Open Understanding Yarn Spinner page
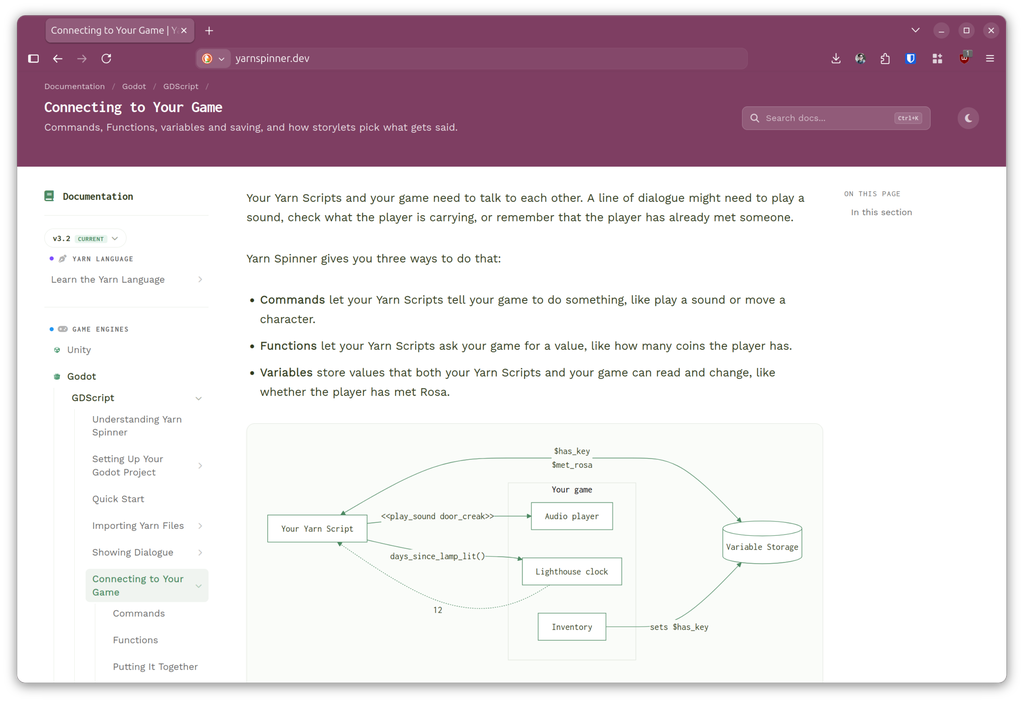 pos(137,426)
